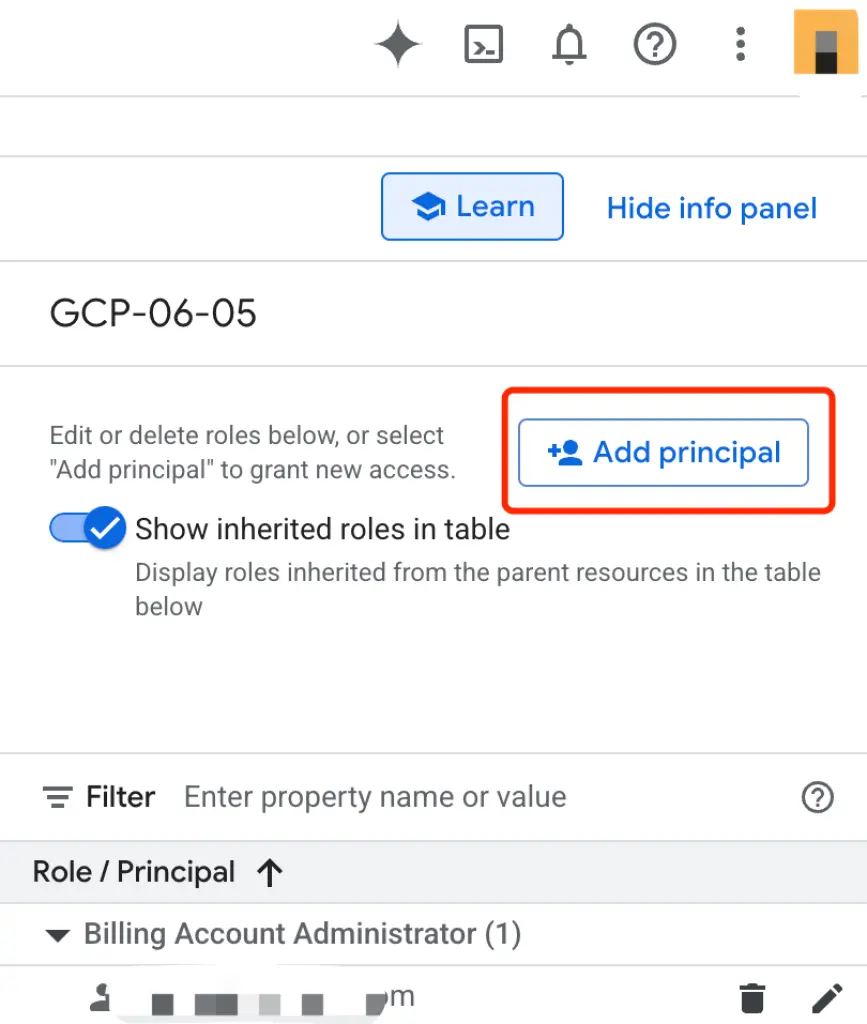The image size is (867, 1024).
Task: Click the ascending sort arrow
Action: [x=269, y=873]
